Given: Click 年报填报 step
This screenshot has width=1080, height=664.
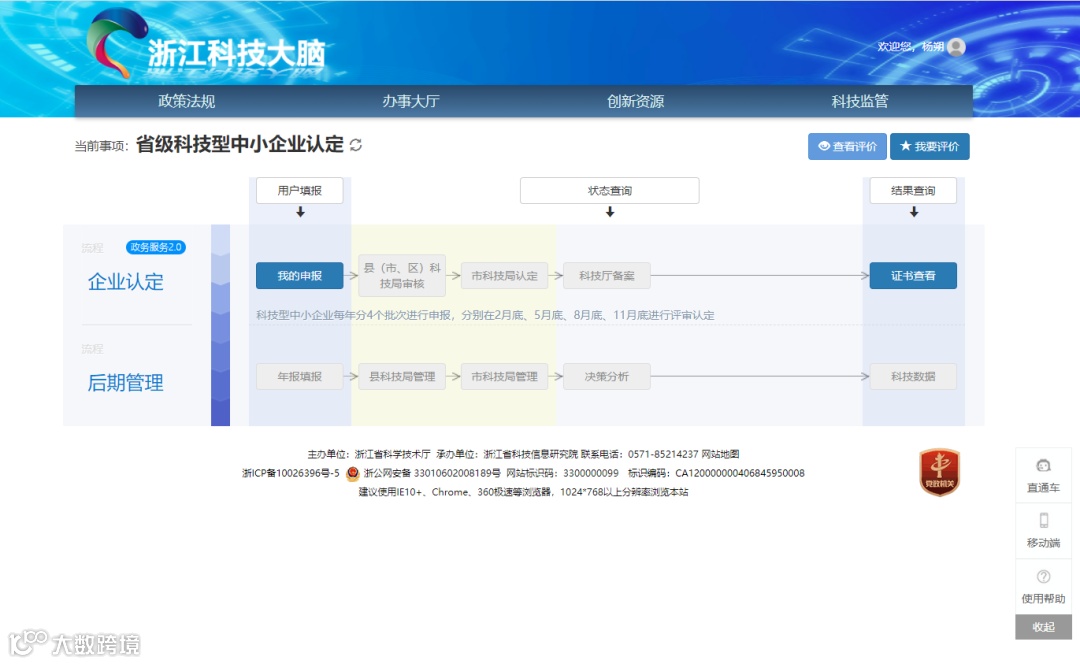Looking at the screenshot, I should coord(300,377).
